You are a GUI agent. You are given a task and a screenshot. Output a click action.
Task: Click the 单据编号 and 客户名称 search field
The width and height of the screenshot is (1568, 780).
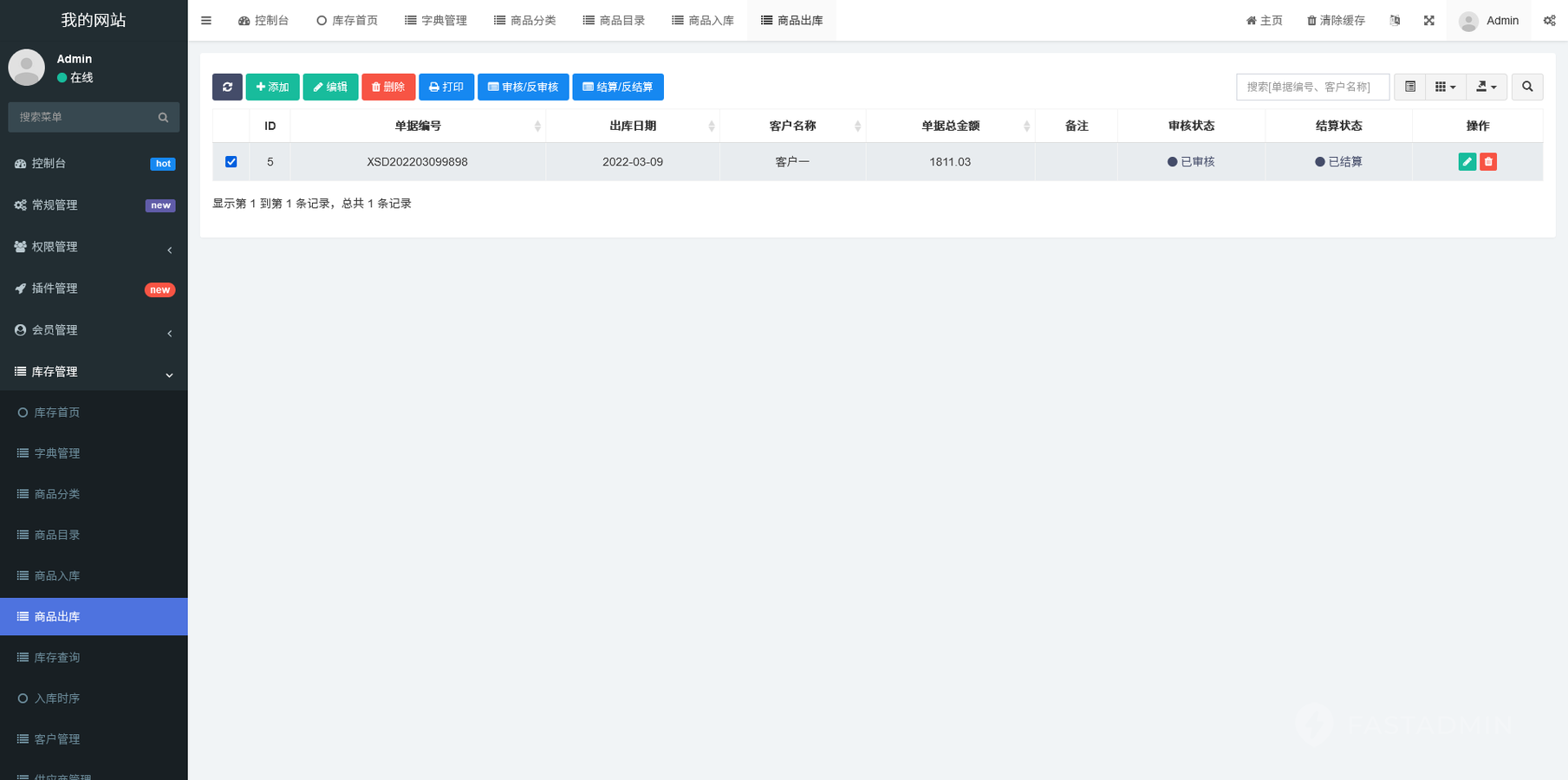pyautogui.click(x=1311, y=87)
